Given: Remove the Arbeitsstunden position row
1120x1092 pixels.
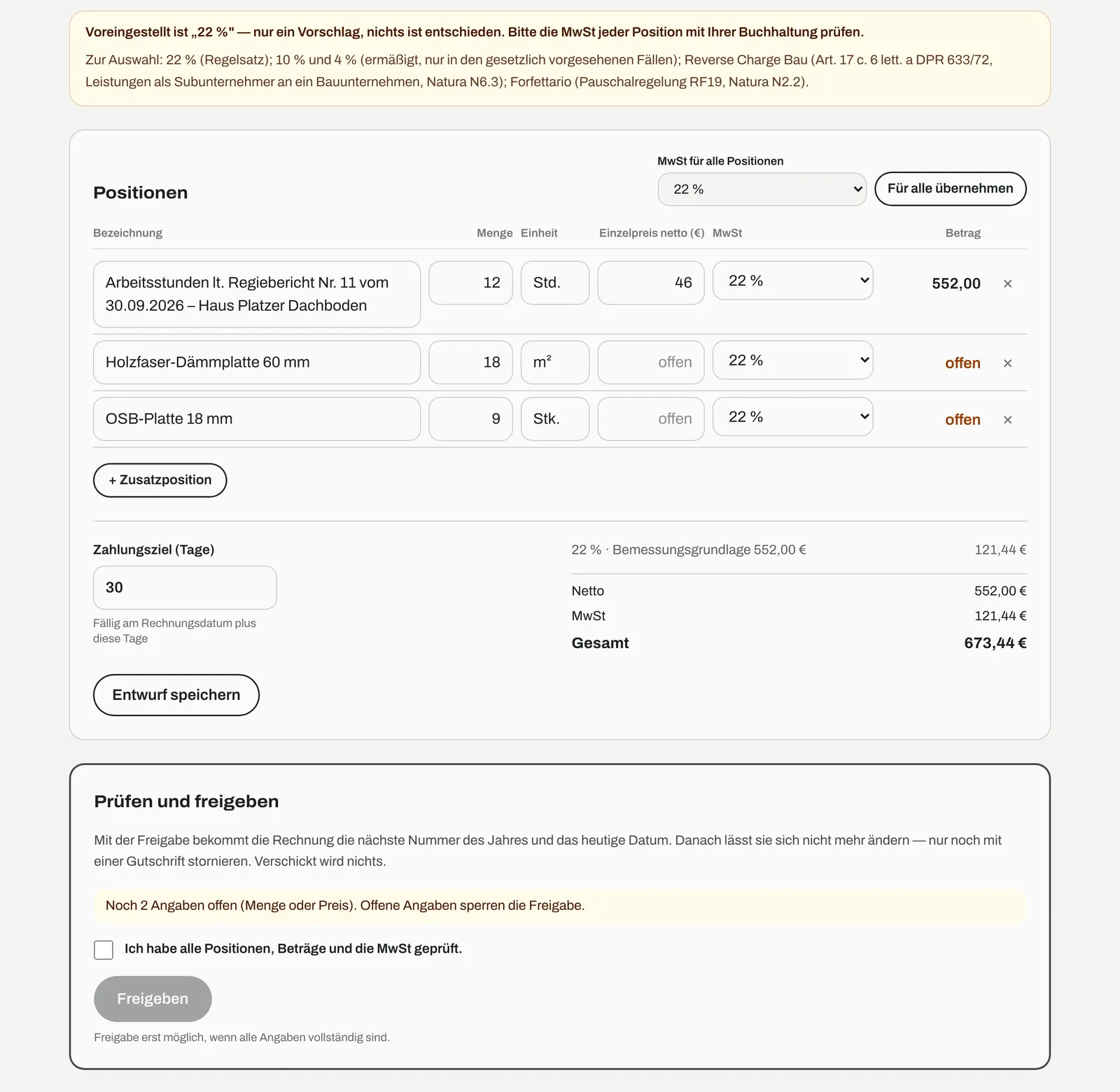Looking at the screenshot, I should 1007,283.
